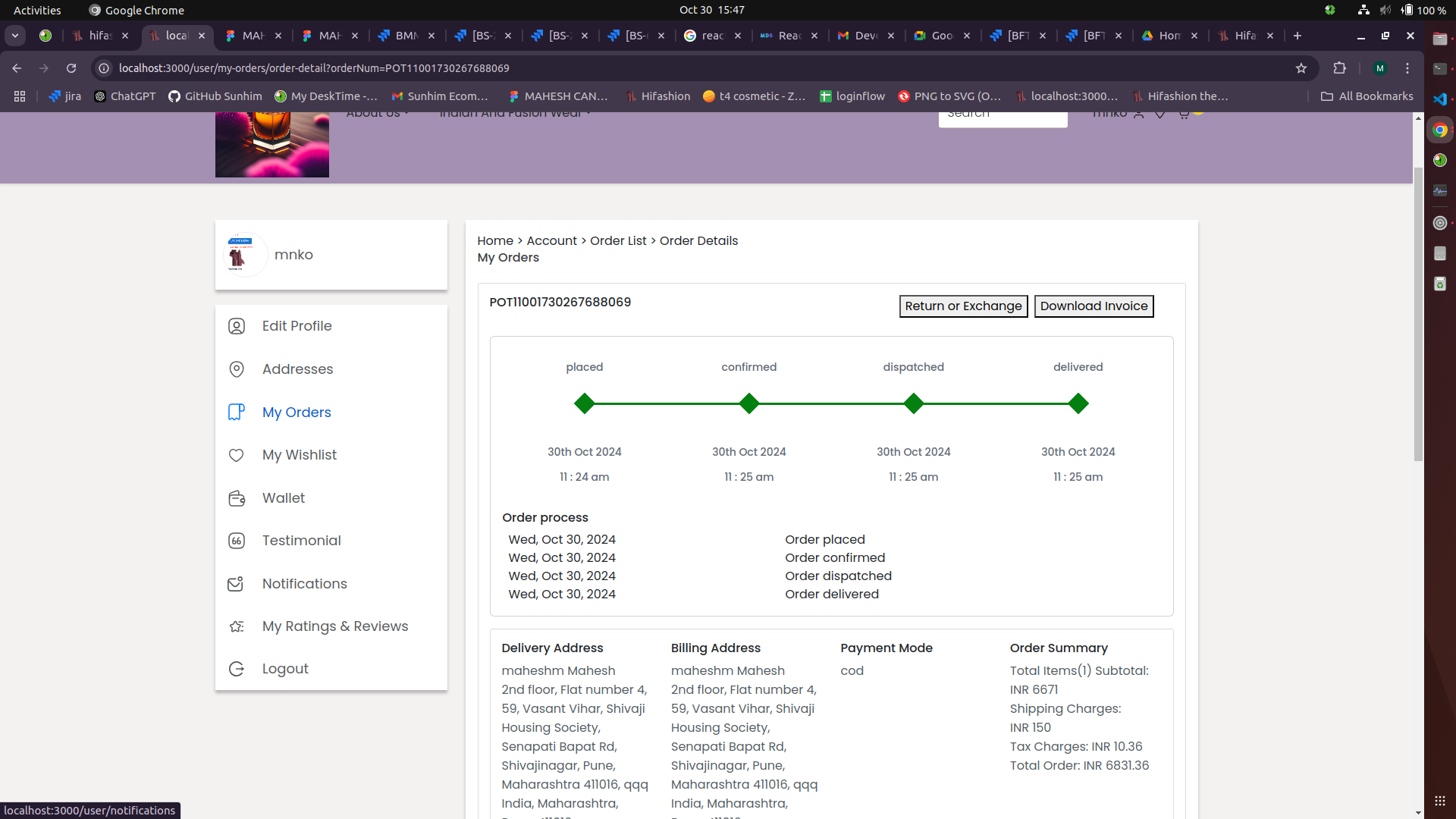1456x819 pixels.
Task: Open Terminal from the Ubuntu dock
Action: pyautogui.click(x=1440, y=69)
